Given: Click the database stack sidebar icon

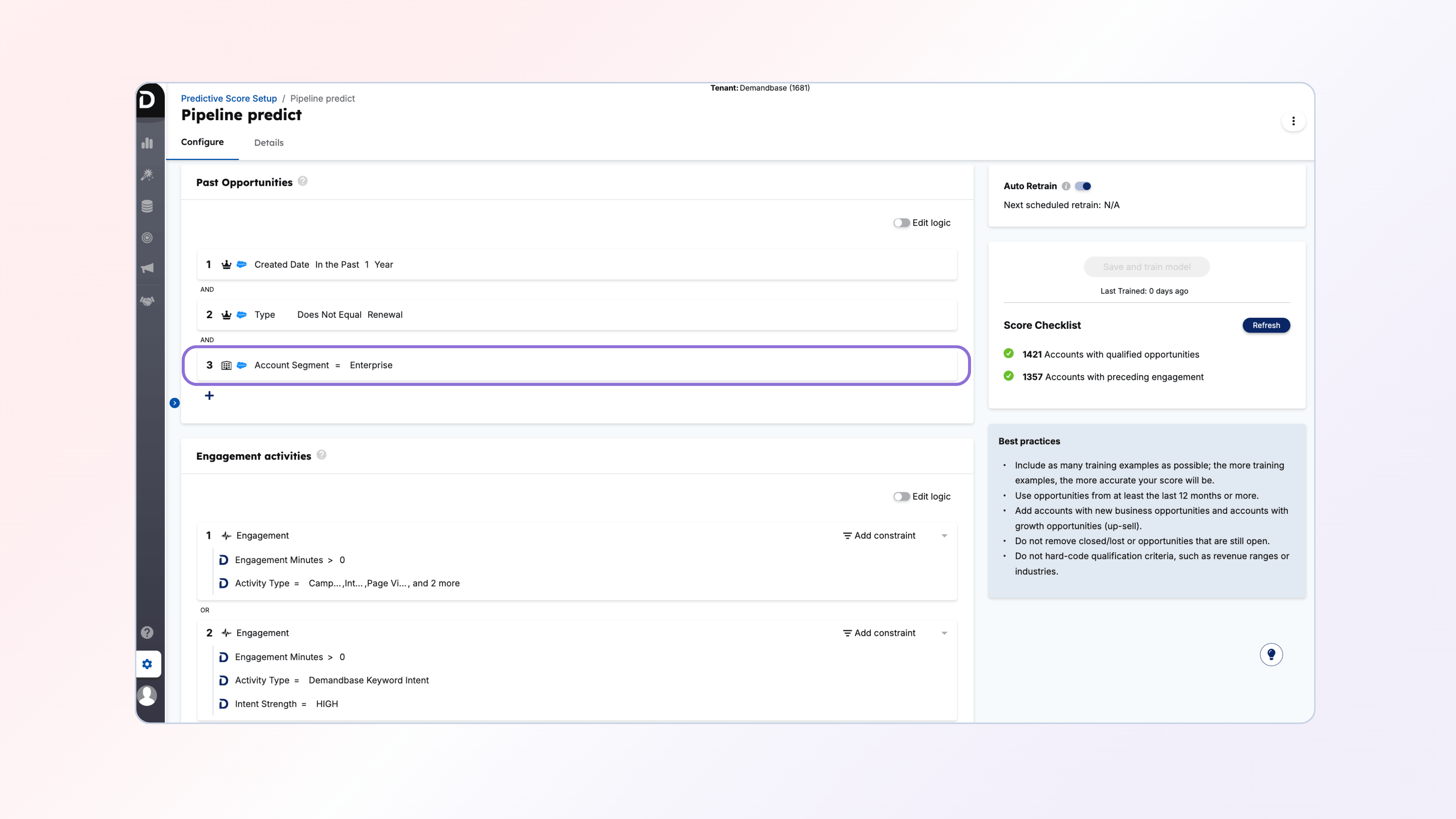Looking at the screenshot, I should point(147,206).
